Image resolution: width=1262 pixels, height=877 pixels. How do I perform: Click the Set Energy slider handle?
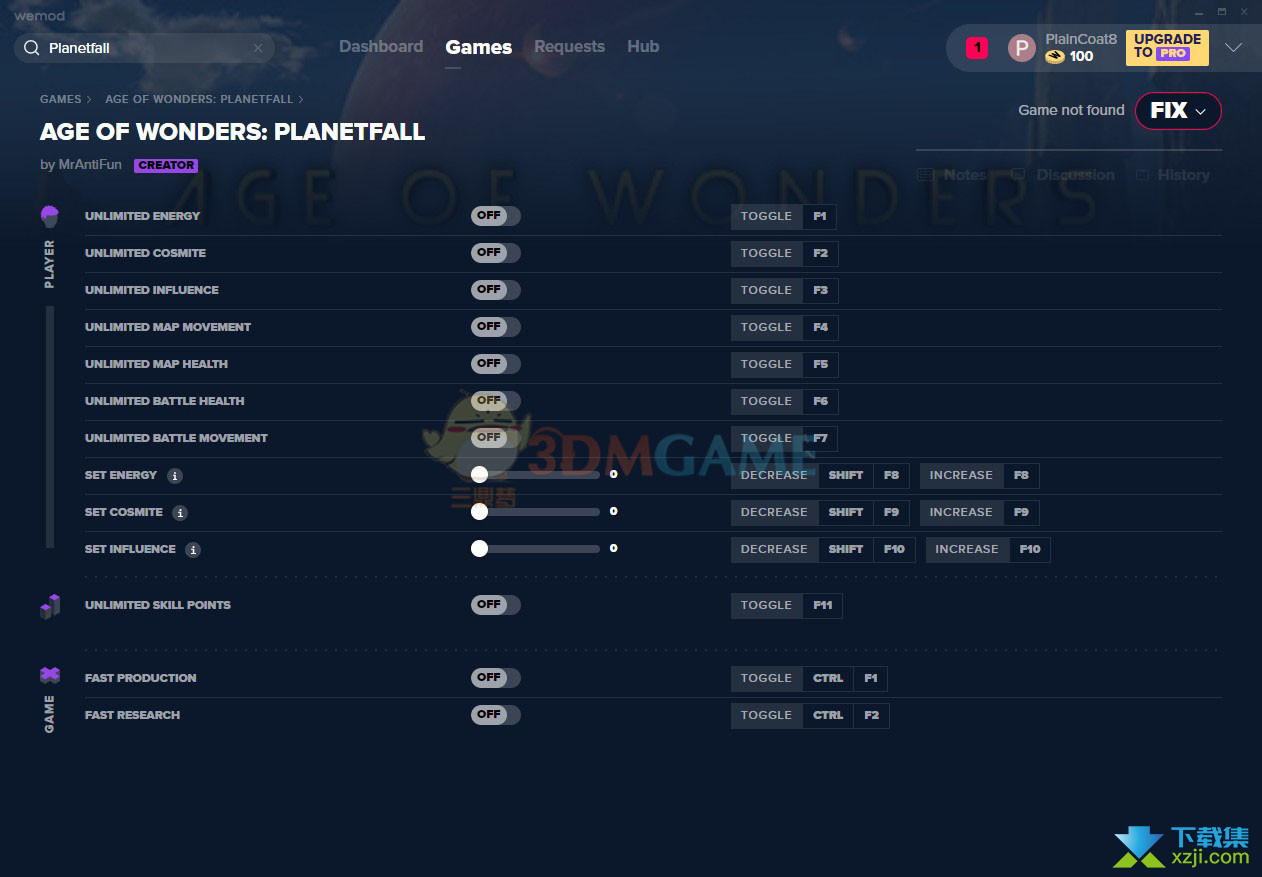coord(479,475)
